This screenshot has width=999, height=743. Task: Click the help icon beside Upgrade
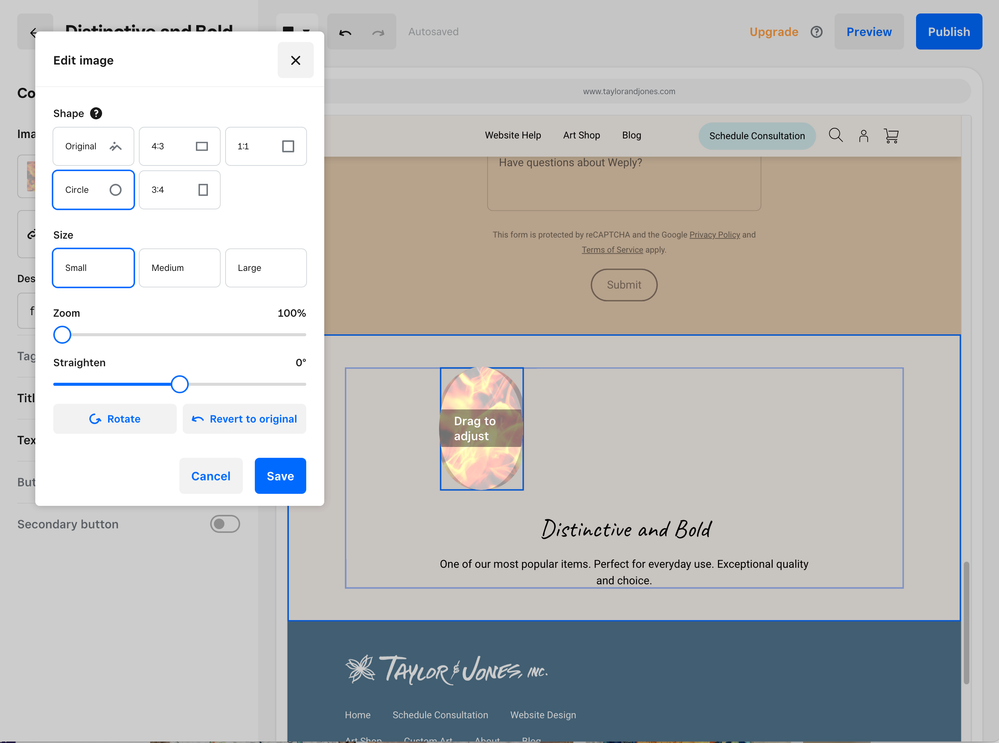coord(816,32)
